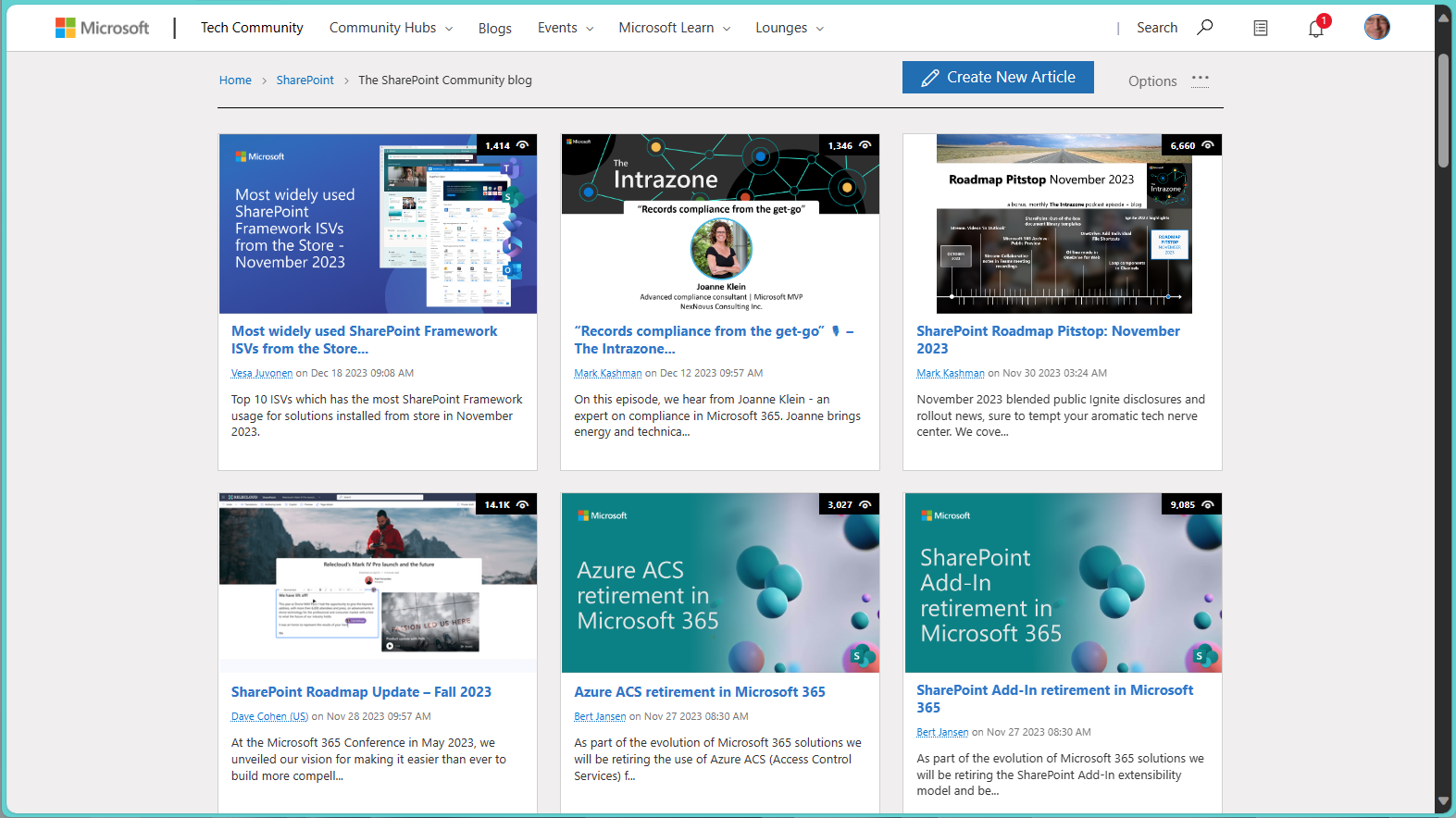Click The SharePoint Community blog breadcrumb text
Screen dimensions: 1456x818
(445, 81)
